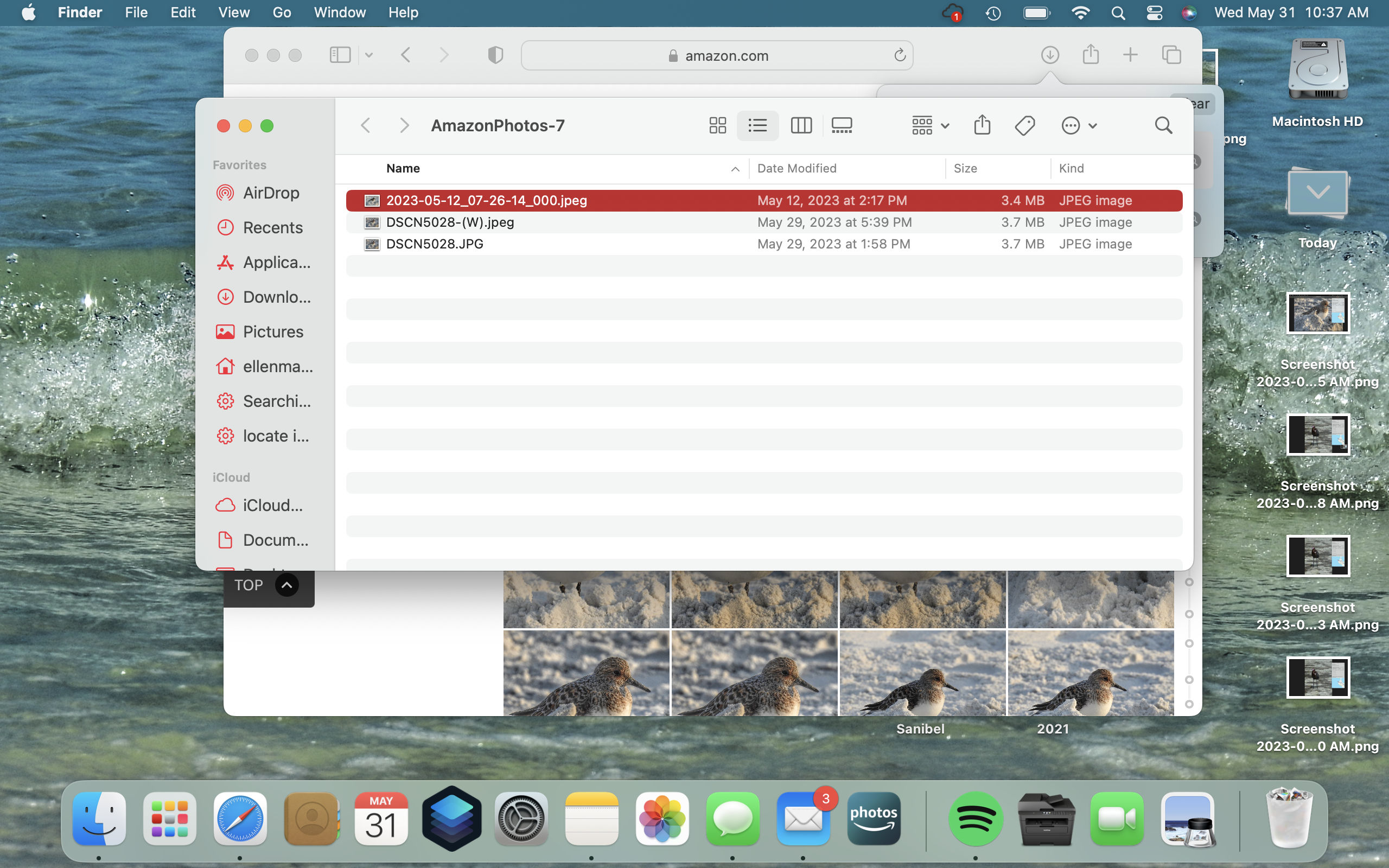Open Finder search magnifier

click(x=1163, y=125)
